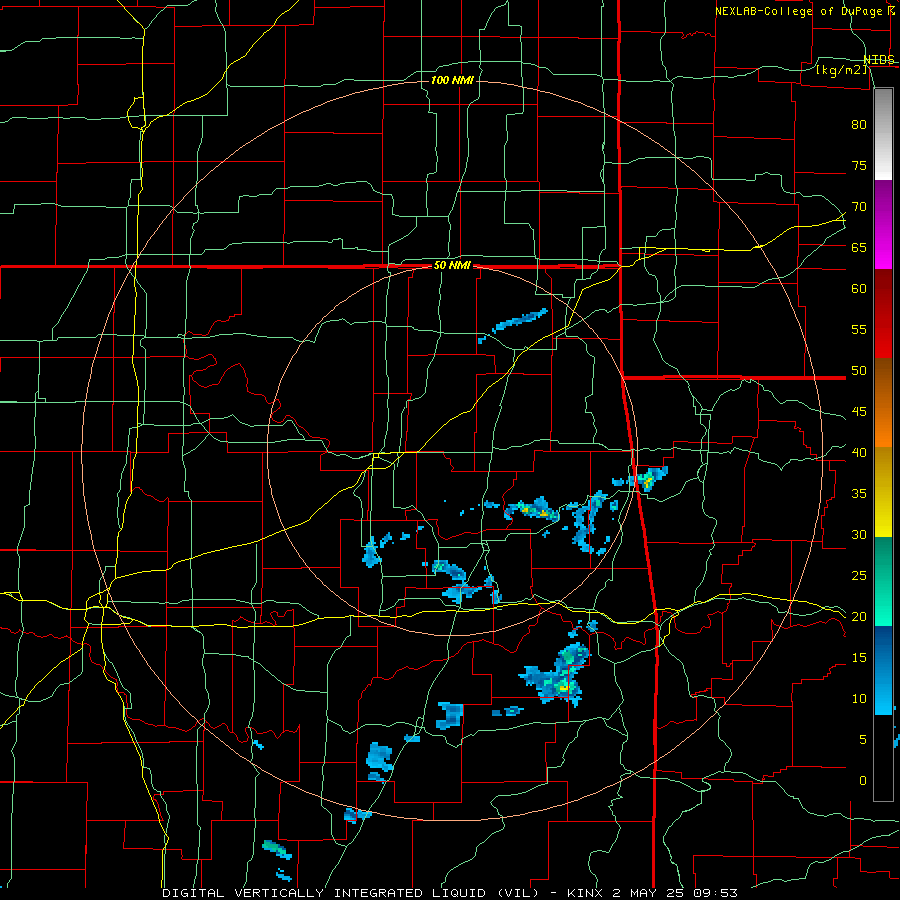Click the legend value 30
900x900 pixels.
point(859,534)
